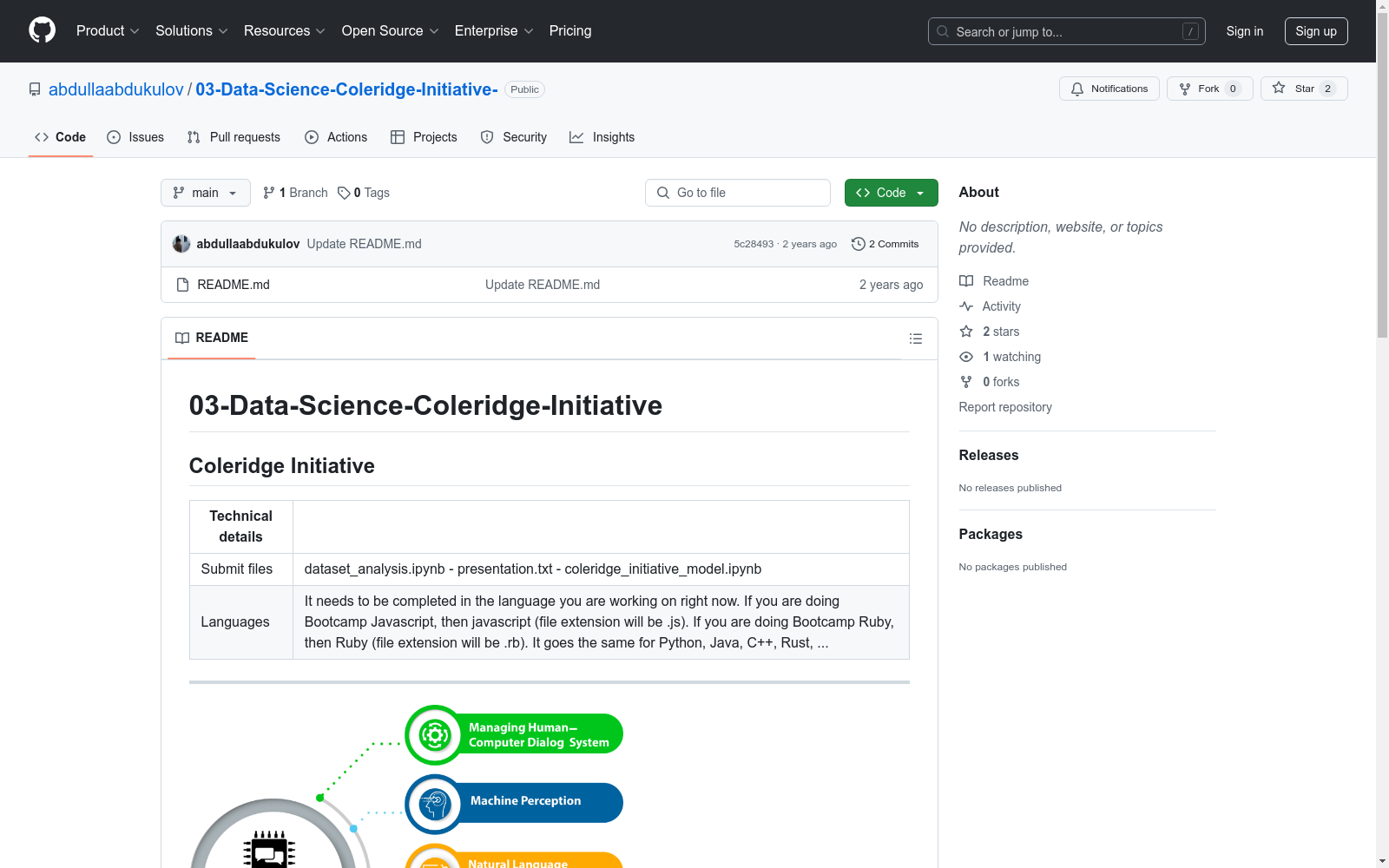View the 1 Branch link
Screen dimensions: 1389x868
coord(295,193)
